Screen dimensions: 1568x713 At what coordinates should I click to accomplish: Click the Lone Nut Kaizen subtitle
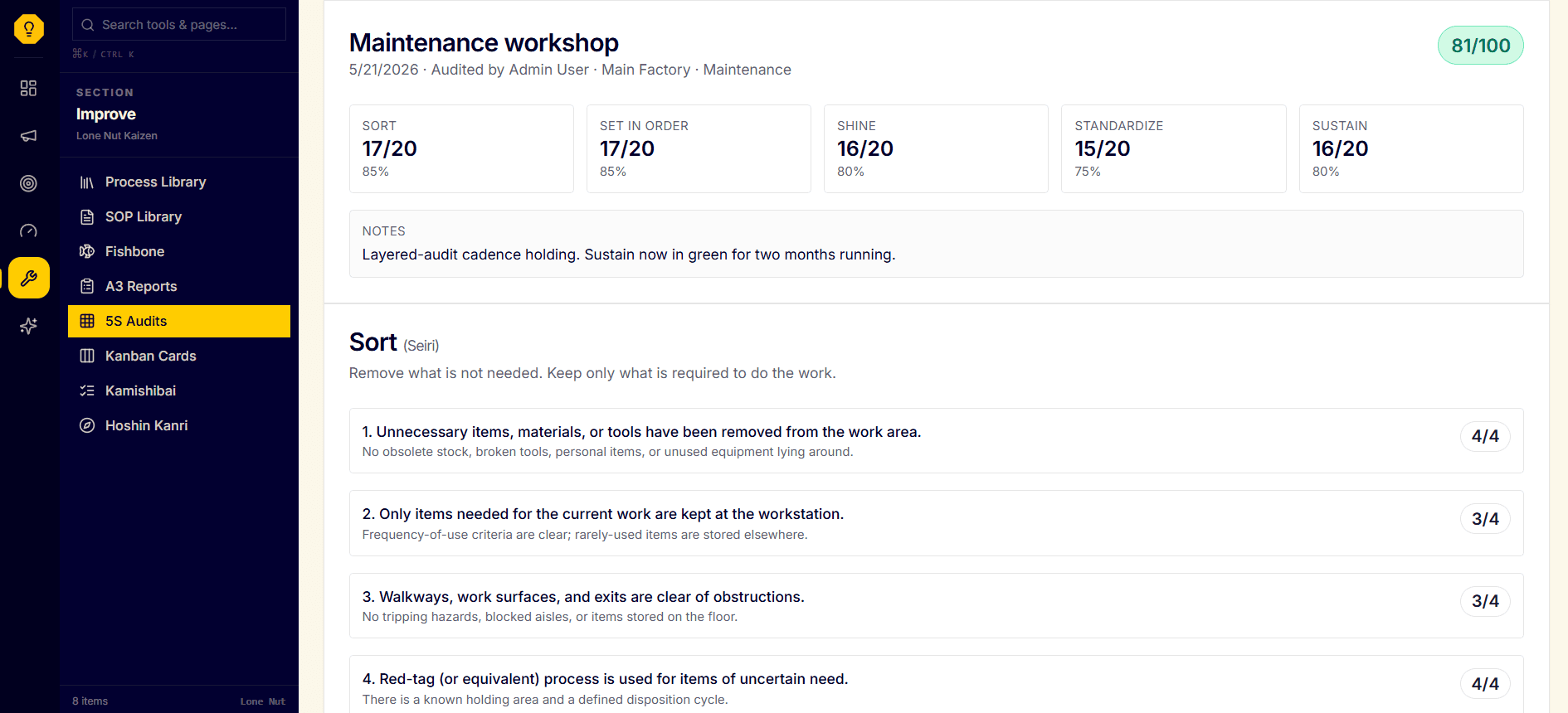[117, 136]
